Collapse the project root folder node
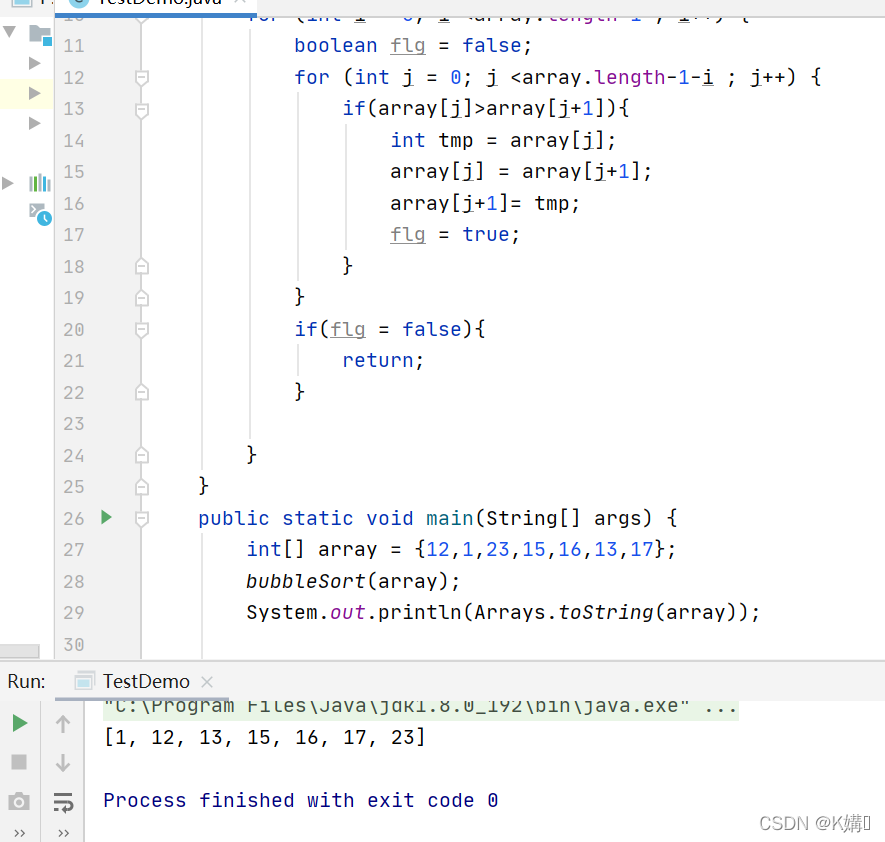This screenshot has width=885, height=842. click(x=9, y=31)
